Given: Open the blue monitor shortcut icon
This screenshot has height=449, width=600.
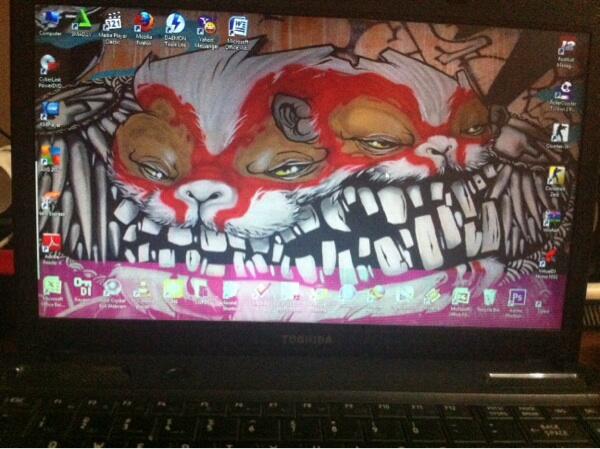Looking at the screenshot, I should point(51,114).
